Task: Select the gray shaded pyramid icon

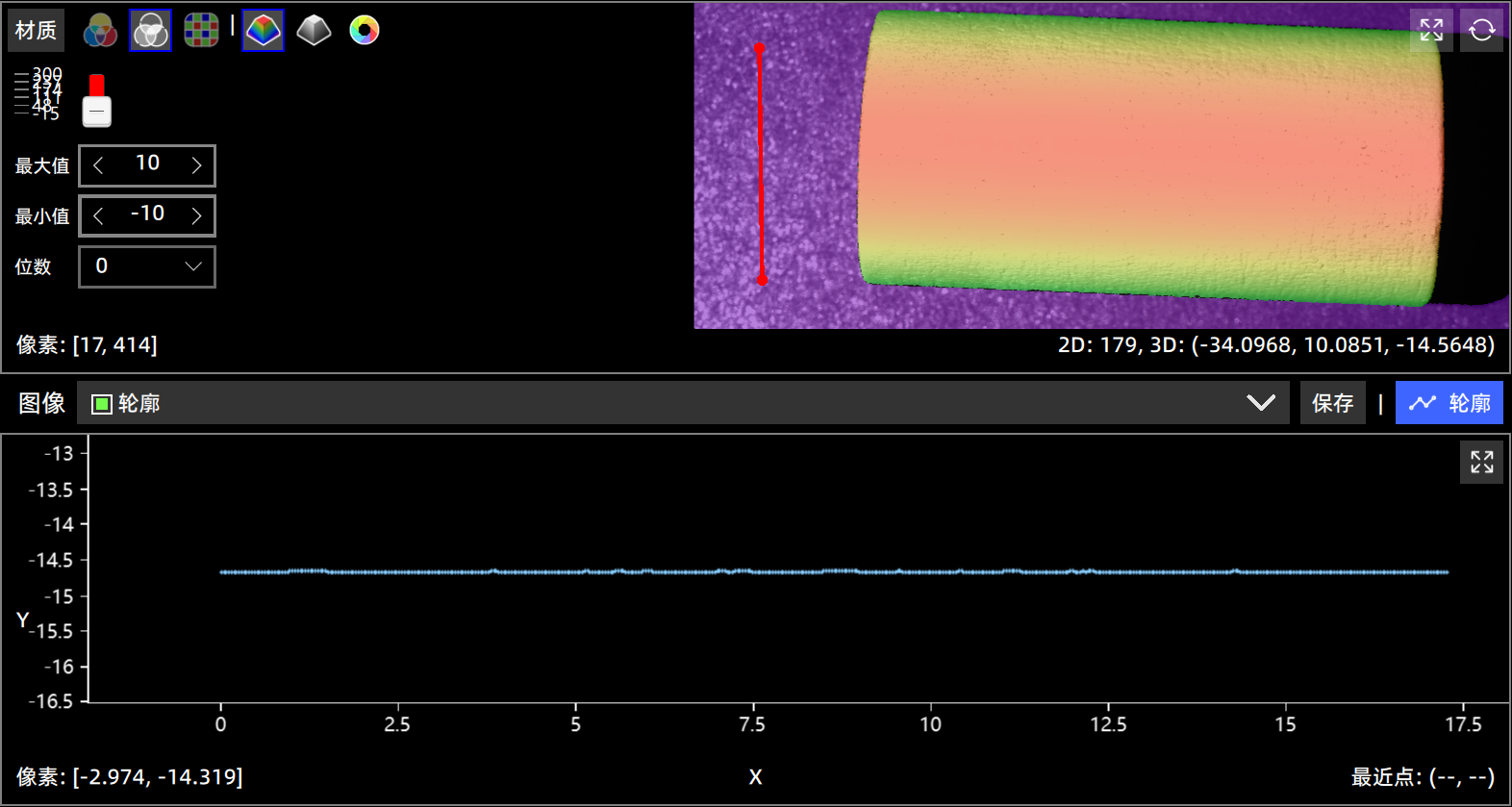Action: [314, 31]
